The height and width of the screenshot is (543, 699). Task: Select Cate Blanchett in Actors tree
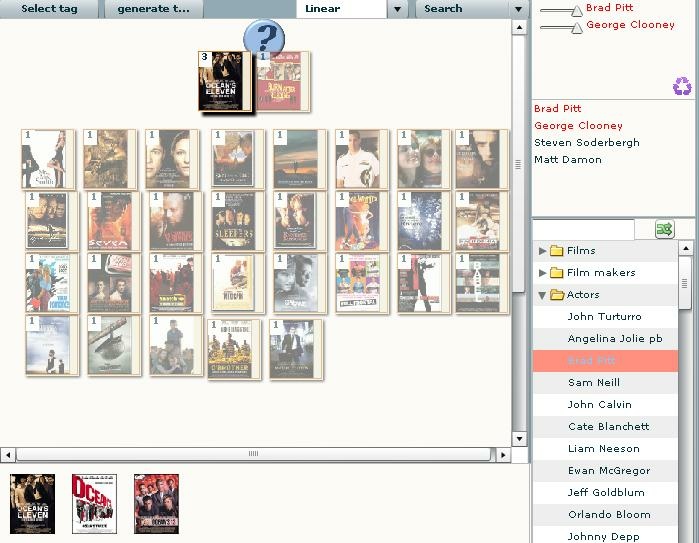[x=605, y=427]
